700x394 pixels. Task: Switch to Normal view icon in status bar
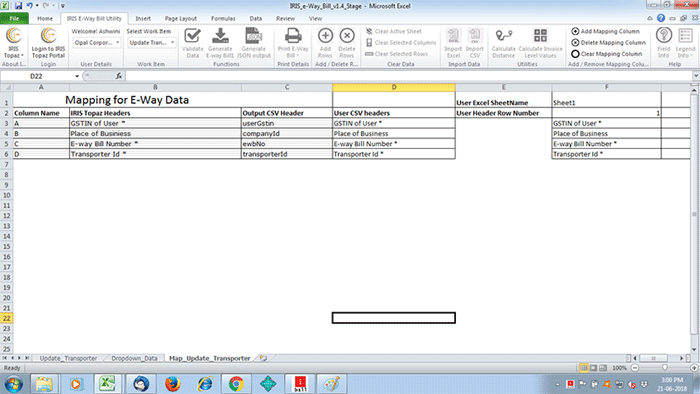[x=583, y=368]
